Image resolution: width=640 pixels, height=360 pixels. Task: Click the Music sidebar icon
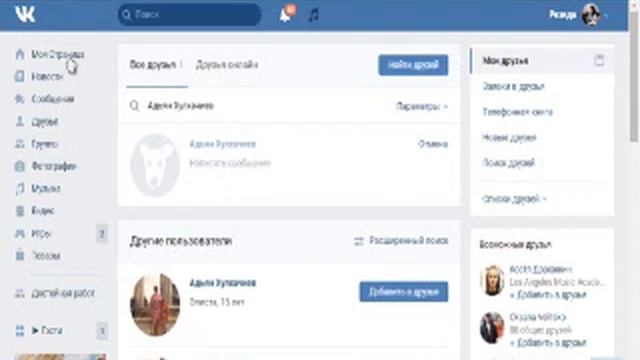20,189
